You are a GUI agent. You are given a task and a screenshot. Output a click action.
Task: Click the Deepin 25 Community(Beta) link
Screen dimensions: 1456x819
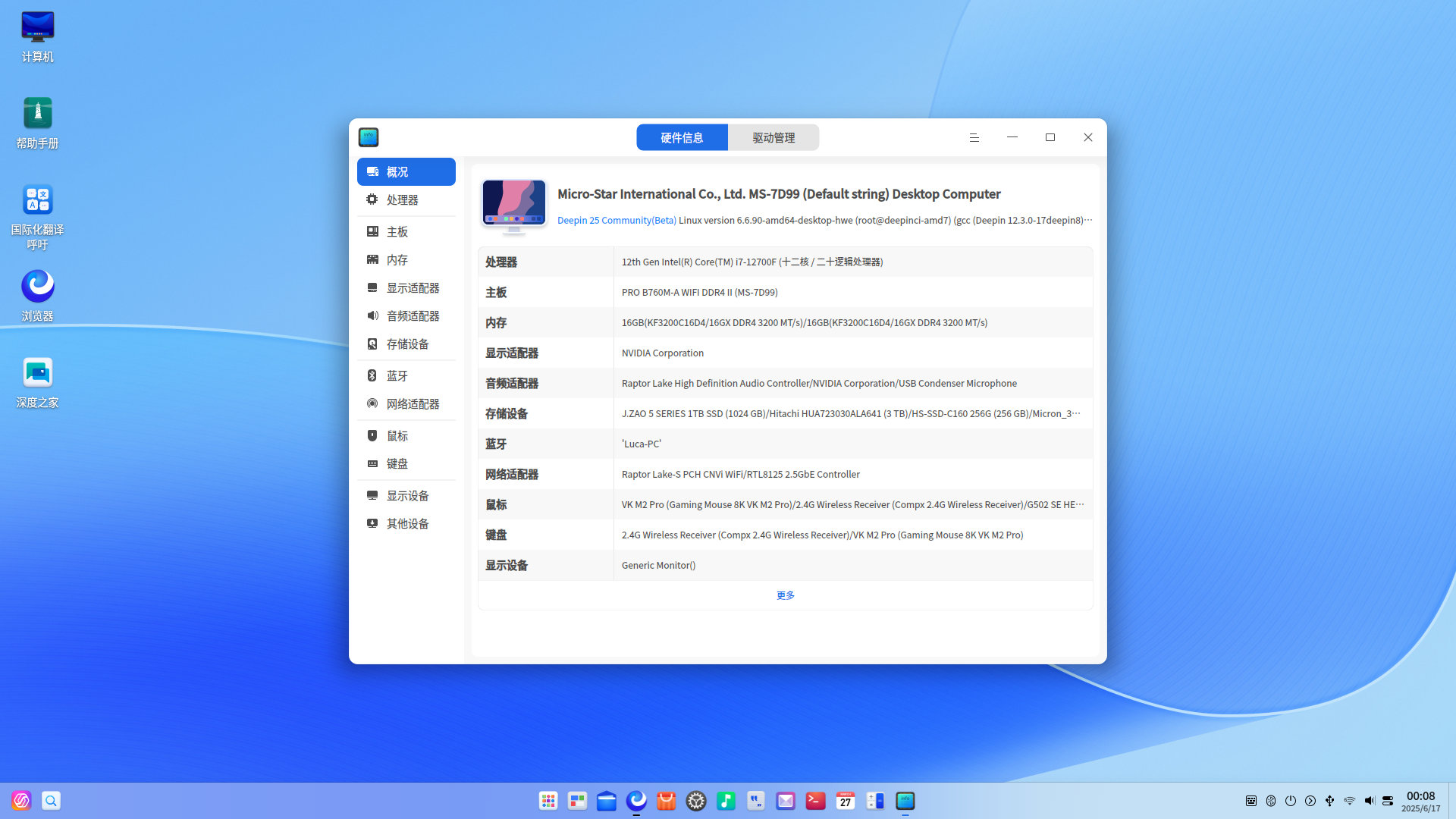(x=617, y=221)
